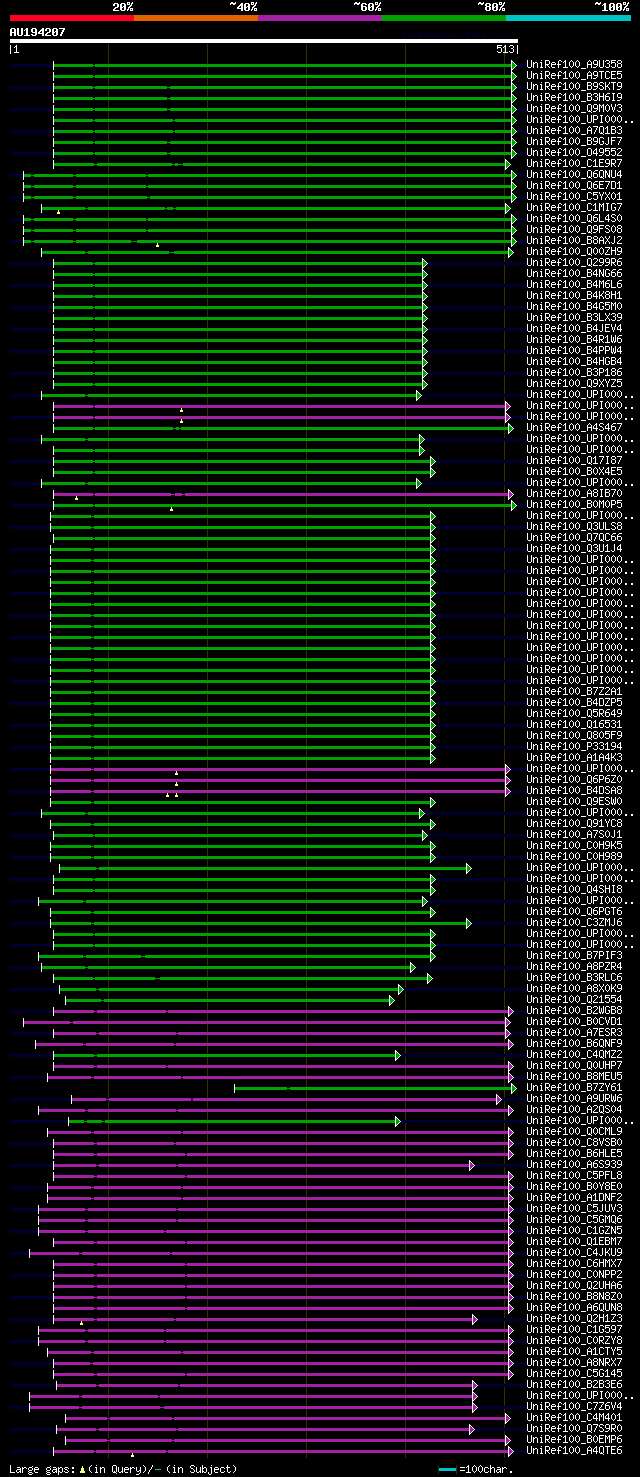Select label UniRef100_C1MIG7
640x1477 pixels.
[574, 207]
